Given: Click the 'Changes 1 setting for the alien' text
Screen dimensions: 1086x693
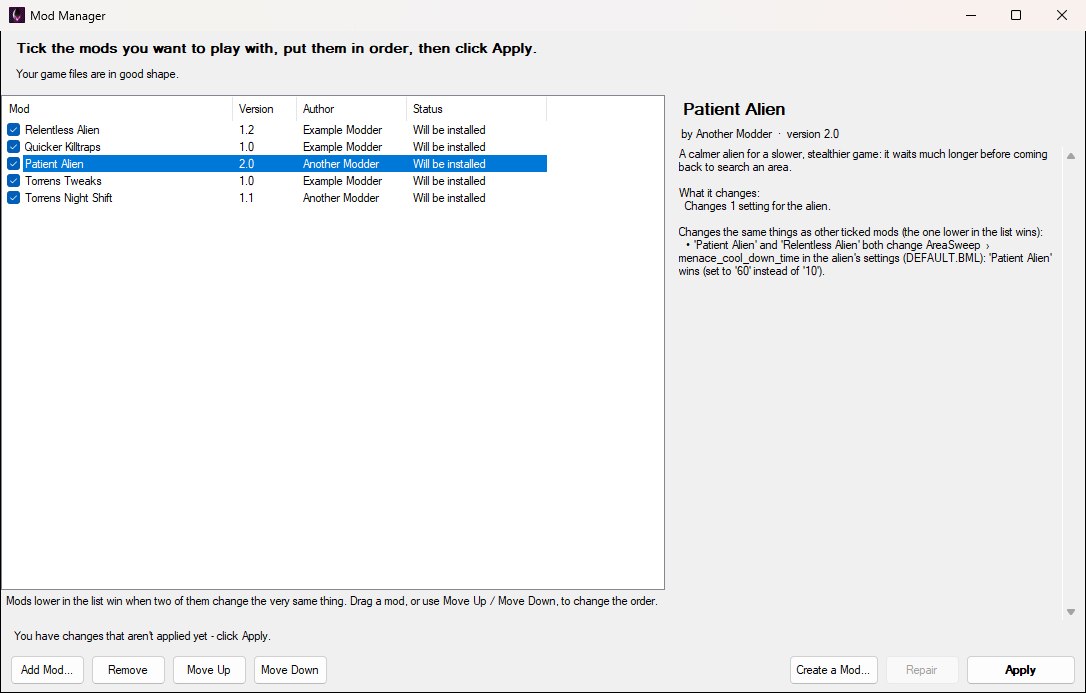Looking at the screenshot, I should coord(757,206).
